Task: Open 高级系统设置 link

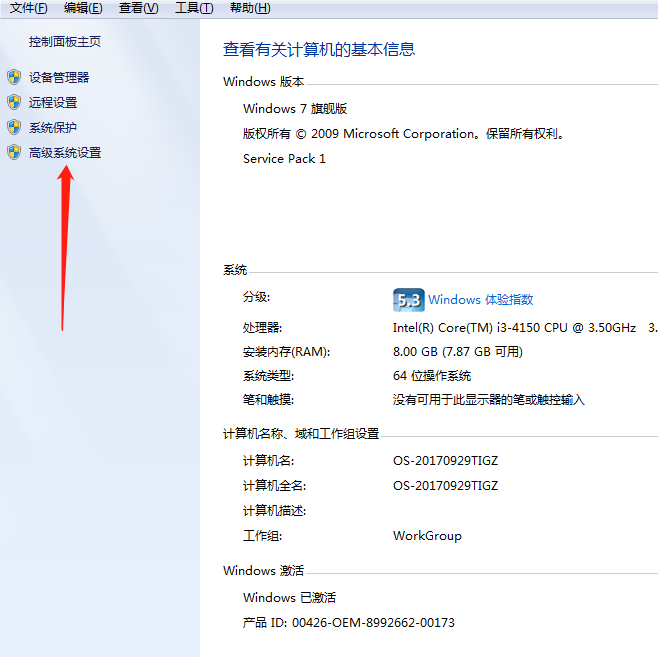Action: [x=65, y=153]
